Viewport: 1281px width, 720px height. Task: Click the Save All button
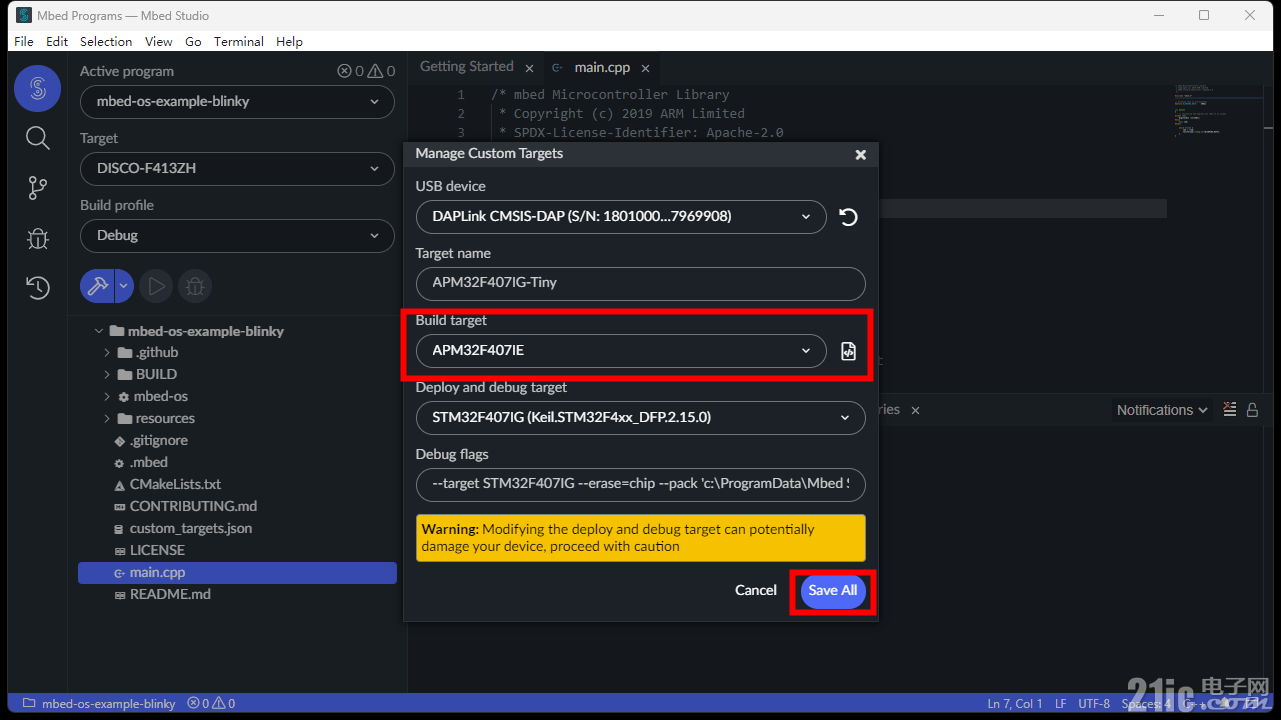point(833,590)
